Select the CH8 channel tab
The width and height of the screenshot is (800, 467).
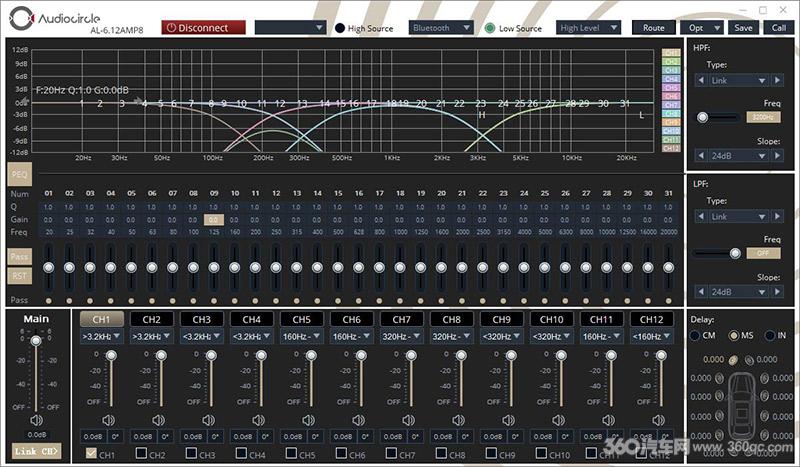point(452,319)
